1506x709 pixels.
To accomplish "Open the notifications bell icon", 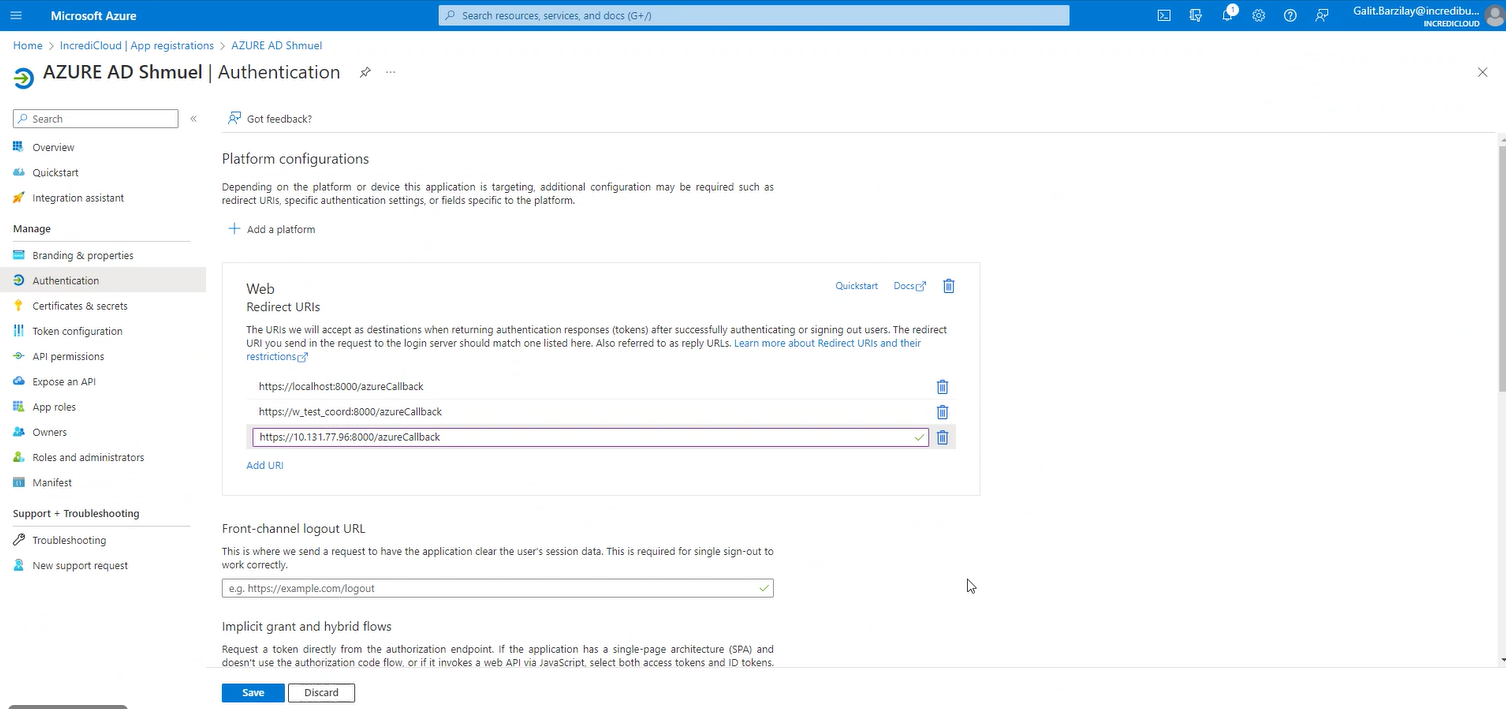I will pyautogui.click(x=1227, y=15).
